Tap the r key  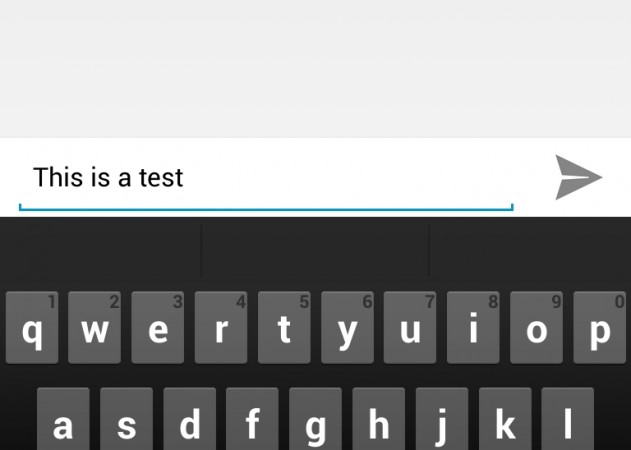point(221,328)
